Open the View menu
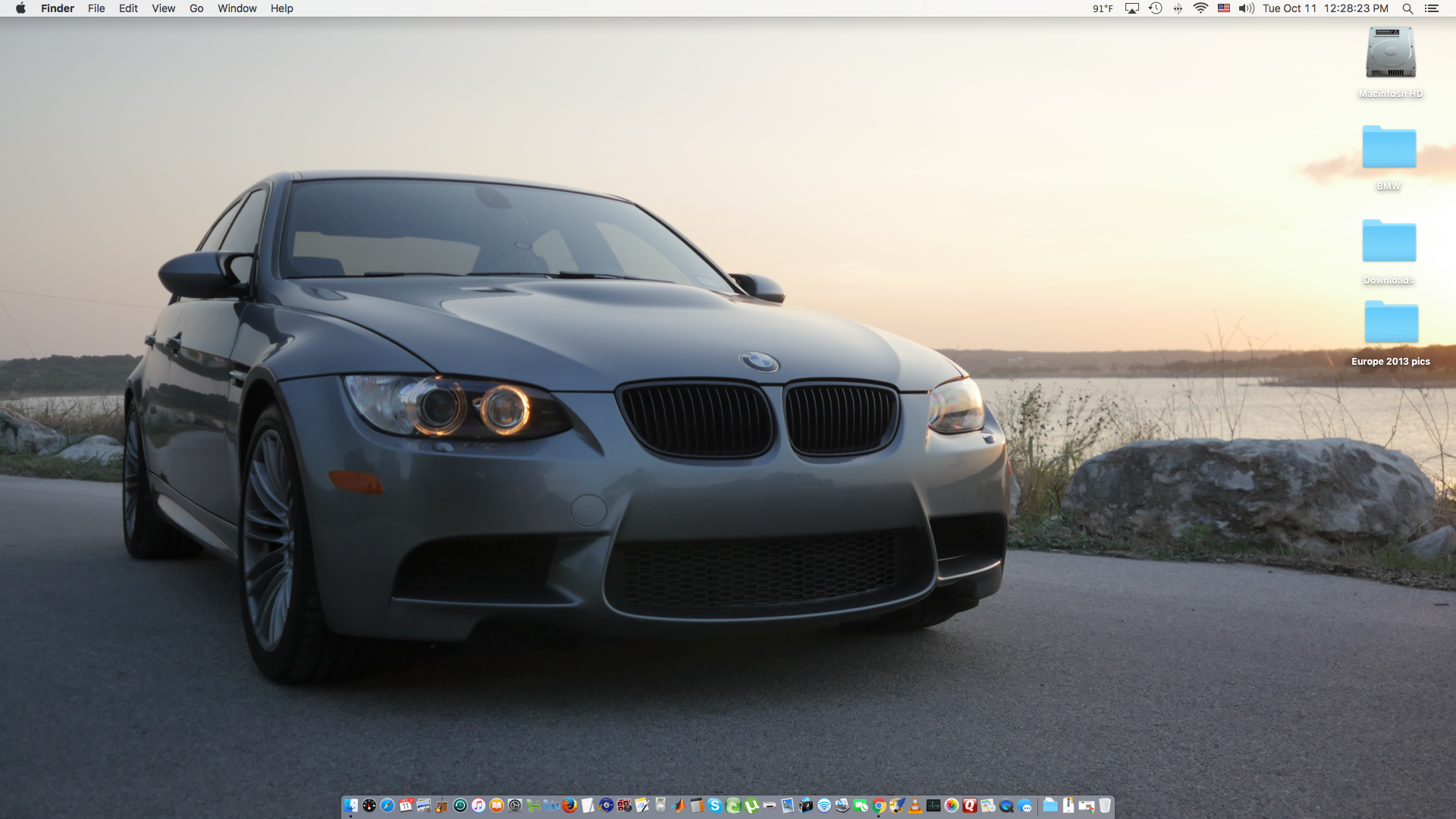 (163, 8)
